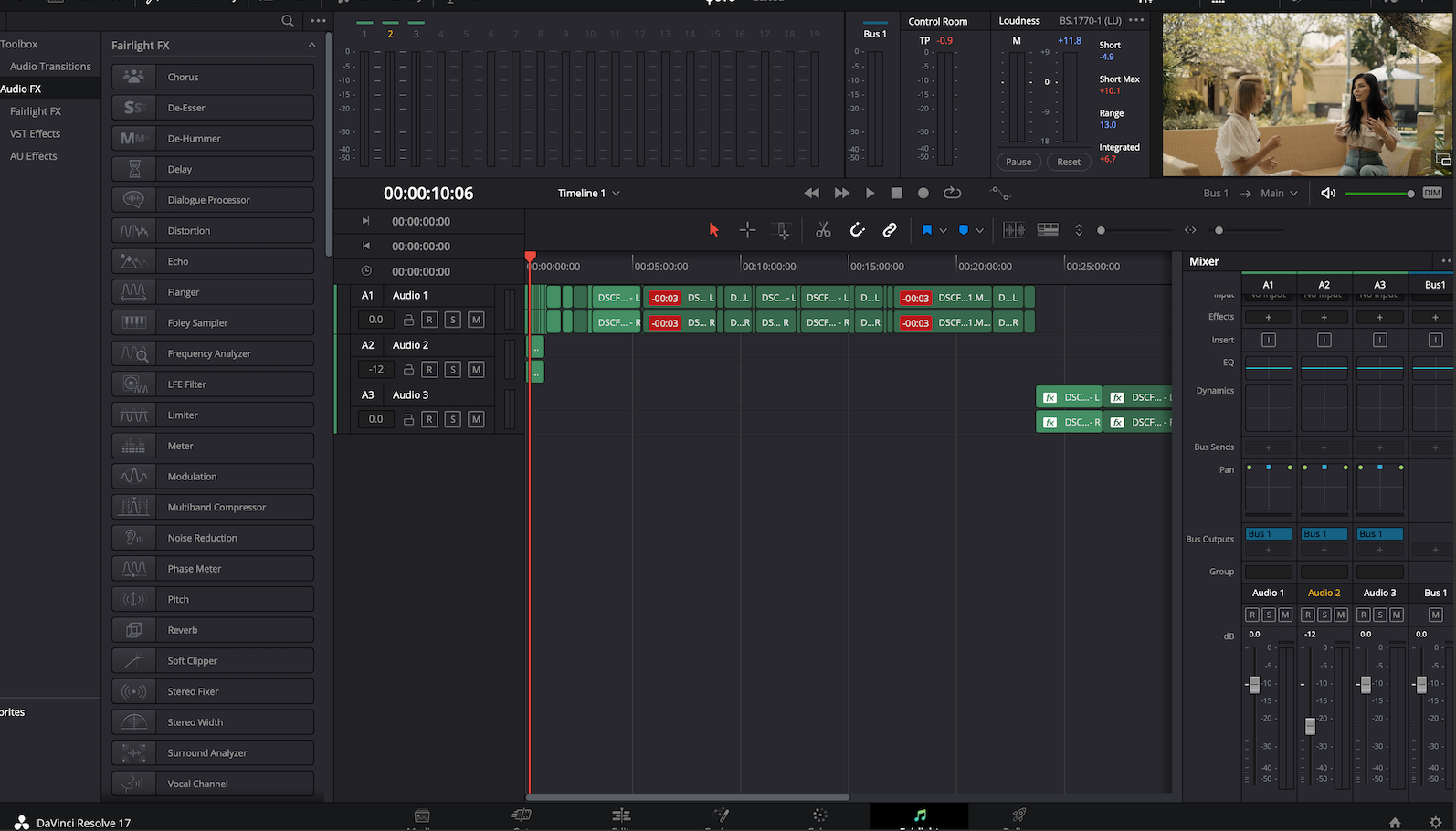Solo the Audio 1 track header

pos(452,320)
